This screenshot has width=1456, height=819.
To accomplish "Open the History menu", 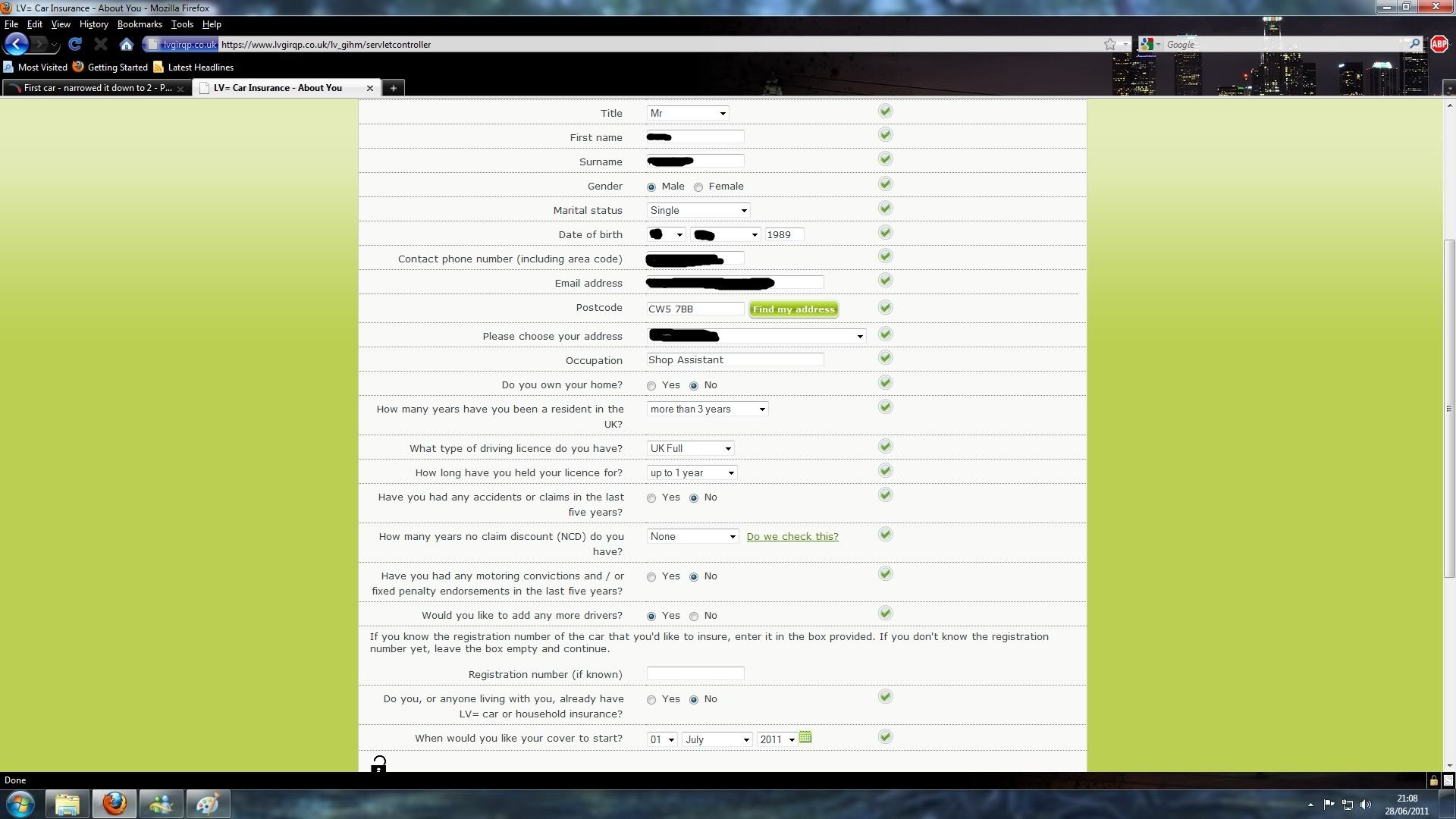I will [93, 24].
